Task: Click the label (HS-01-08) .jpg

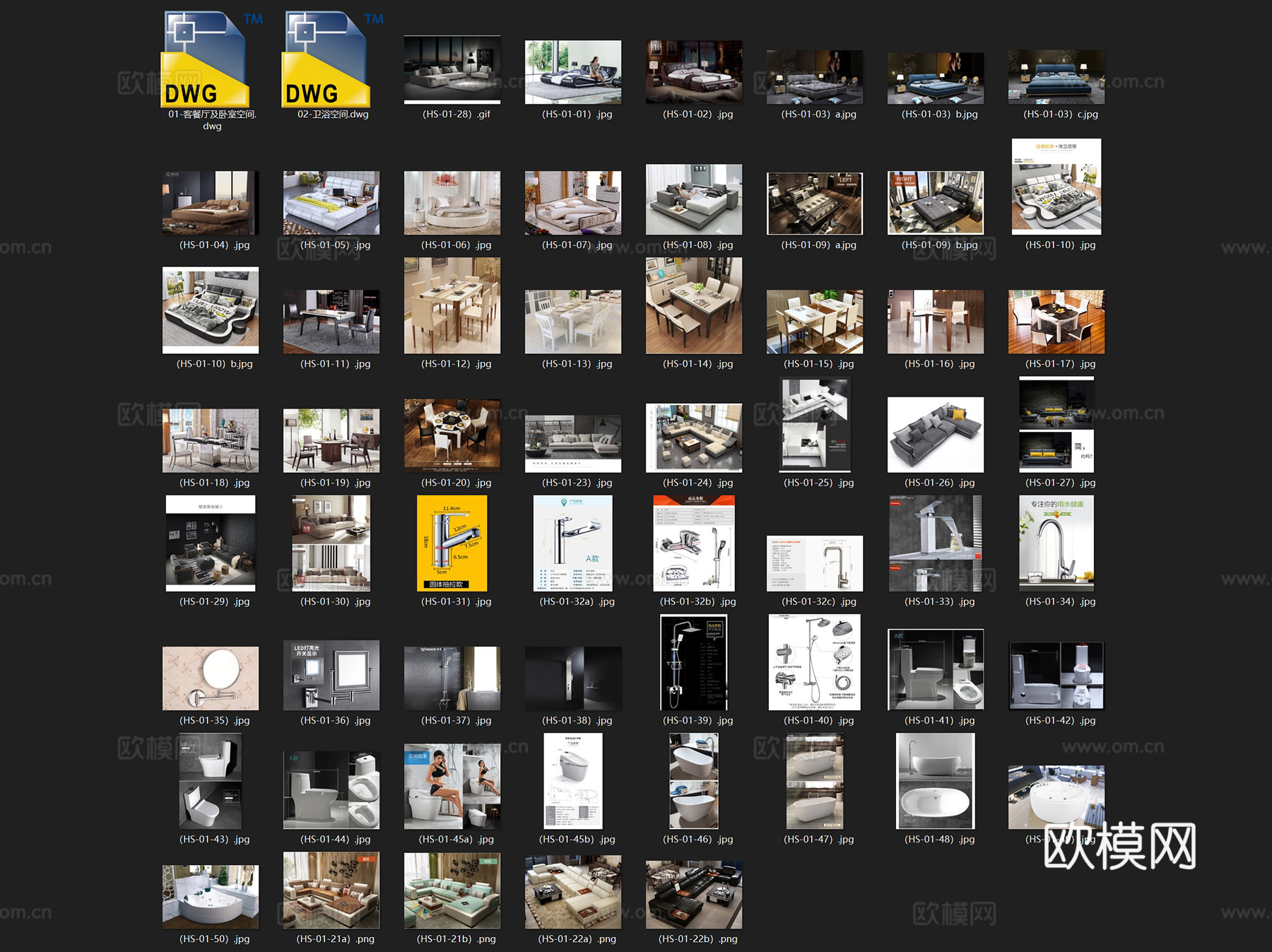Action: [x=697, y=245]
